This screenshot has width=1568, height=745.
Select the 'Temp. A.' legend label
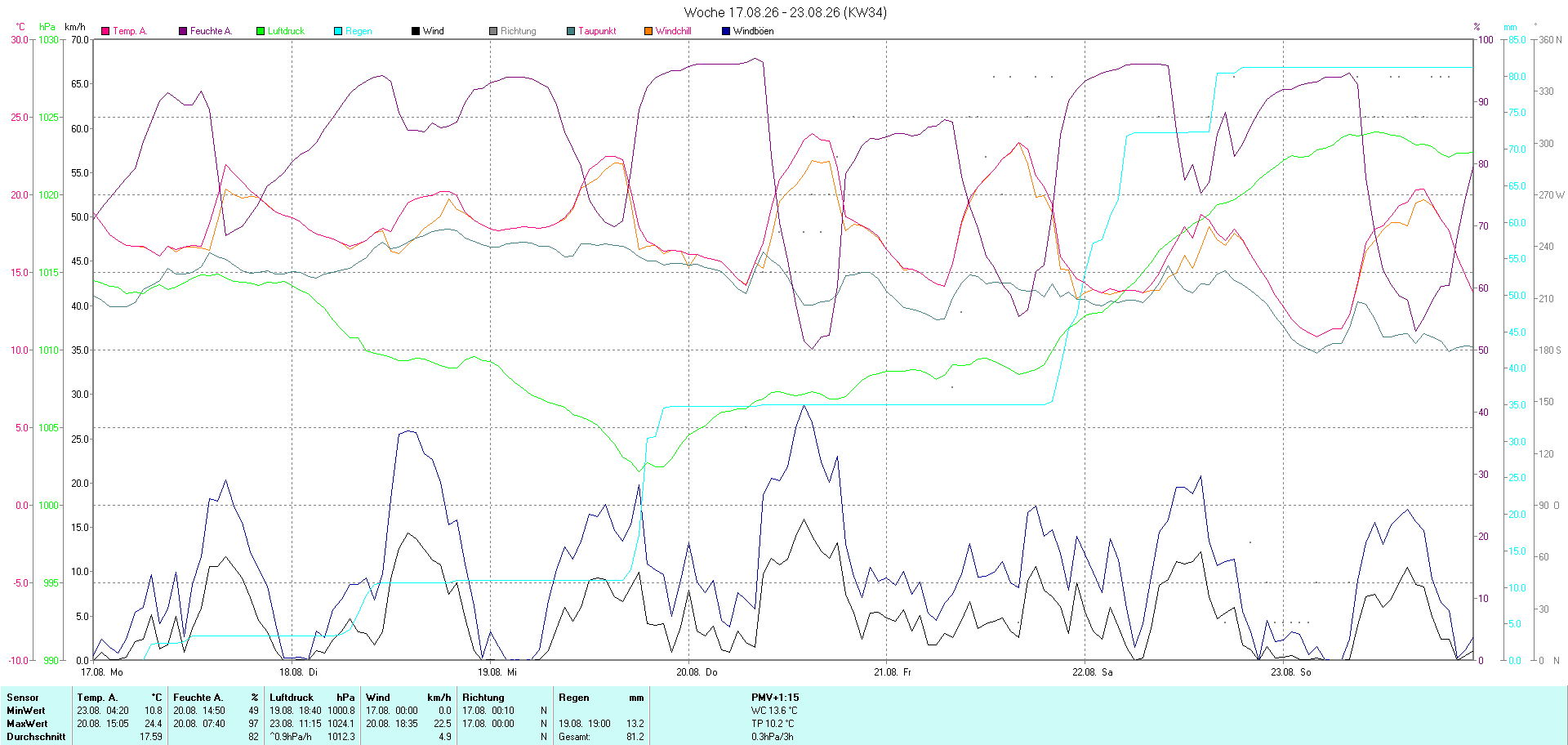130,31
